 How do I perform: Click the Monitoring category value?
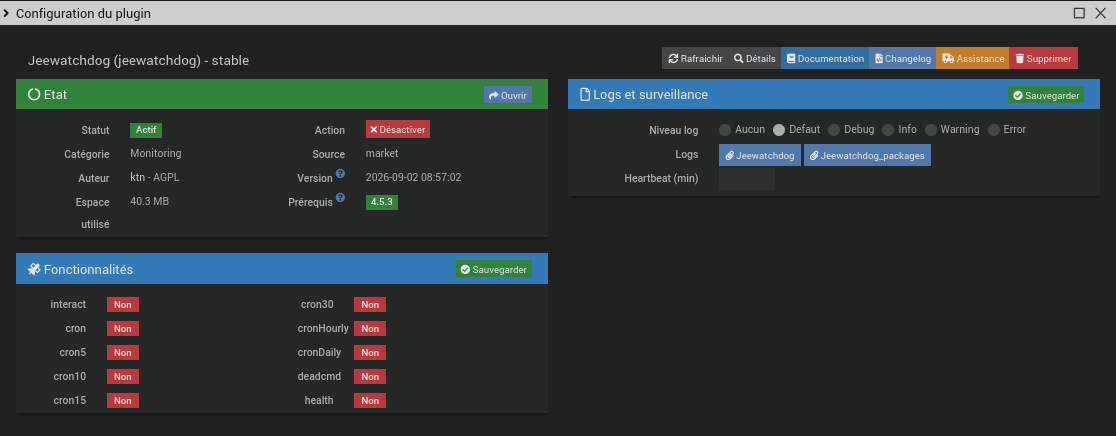(156, 153)
